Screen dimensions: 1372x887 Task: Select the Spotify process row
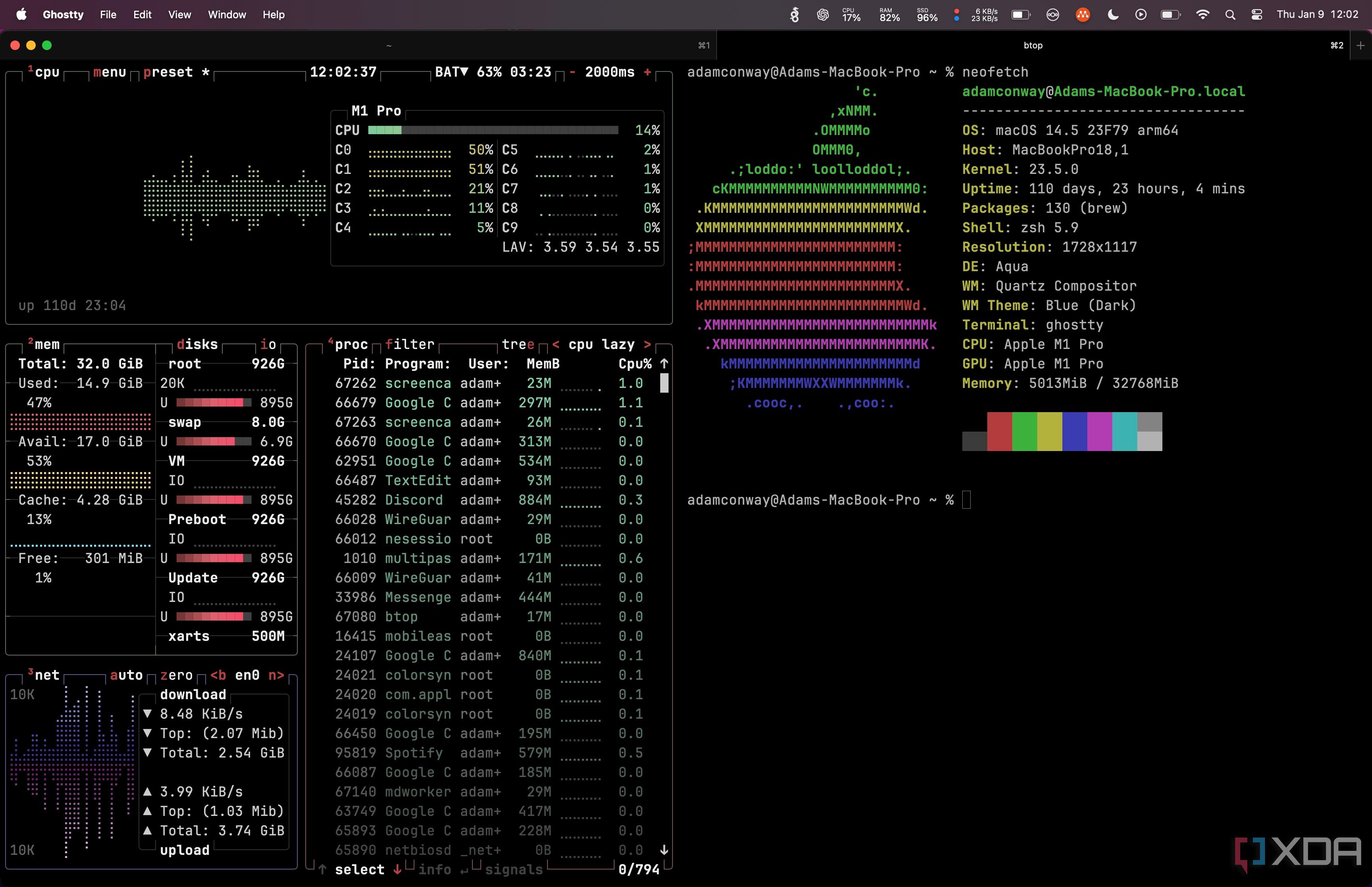[x=489, y=753]
